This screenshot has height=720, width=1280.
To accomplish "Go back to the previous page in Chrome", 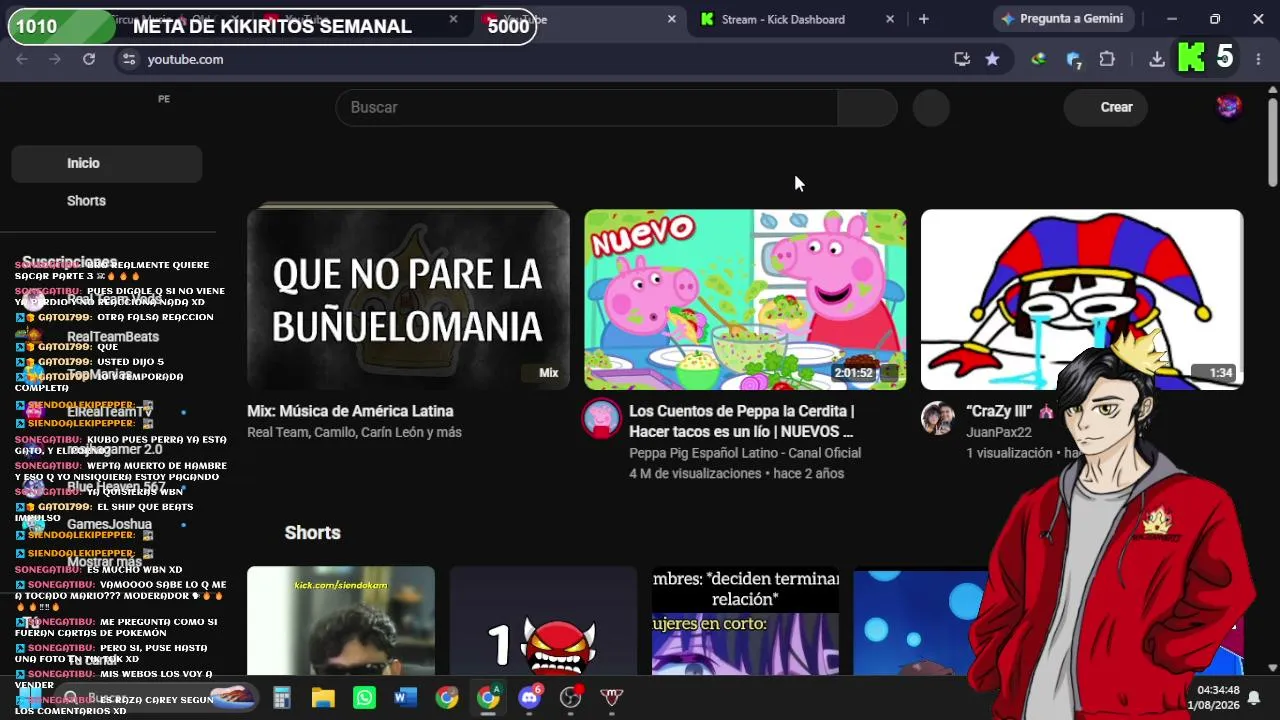I will click(22, 59).
